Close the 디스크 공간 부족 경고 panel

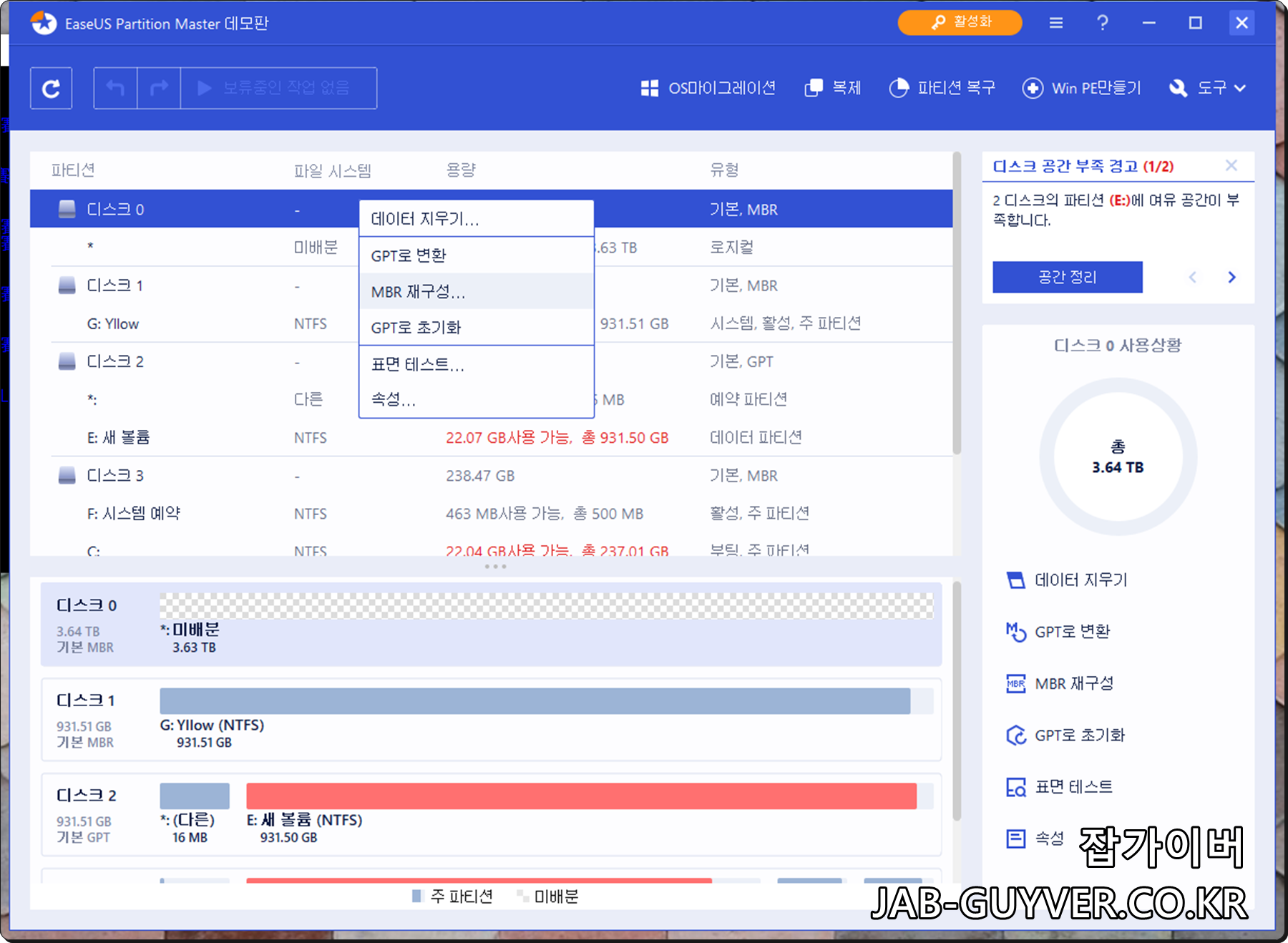coord(1231,165)
